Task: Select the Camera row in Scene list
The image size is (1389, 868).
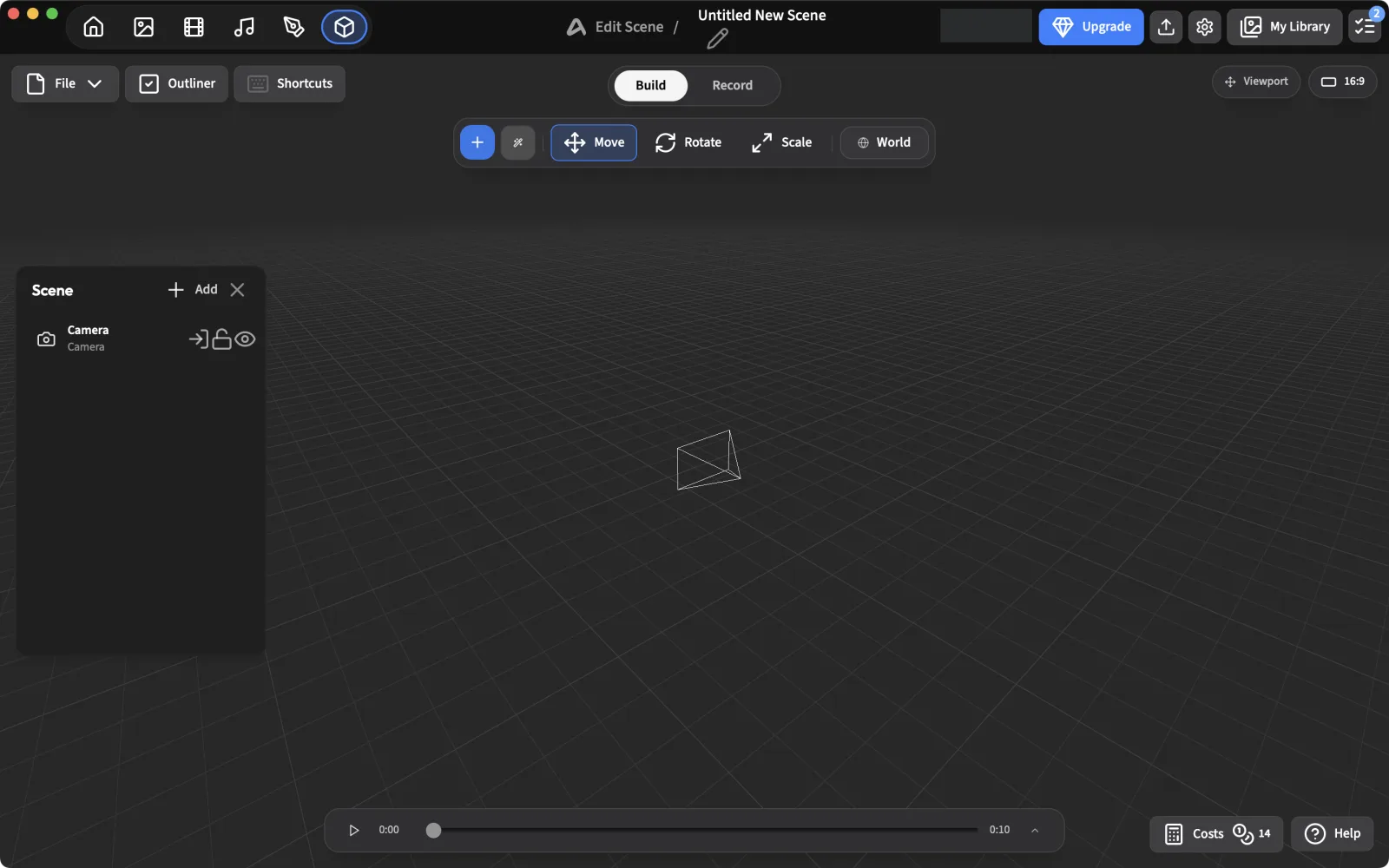Action: coord(141,339)
